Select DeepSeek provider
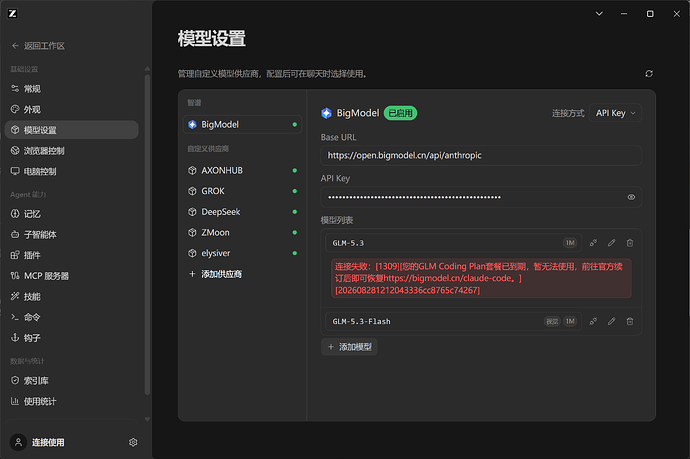Viewport: 690px width, 459px height. click(242, 212)
